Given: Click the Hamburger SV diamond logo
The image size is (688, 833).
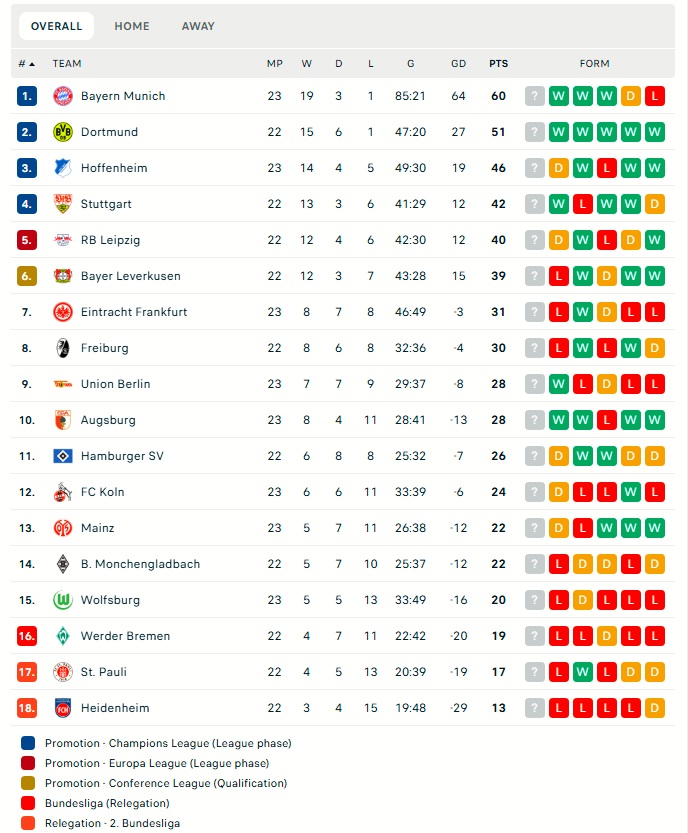Looking at the screenshot, I should 63,456.
